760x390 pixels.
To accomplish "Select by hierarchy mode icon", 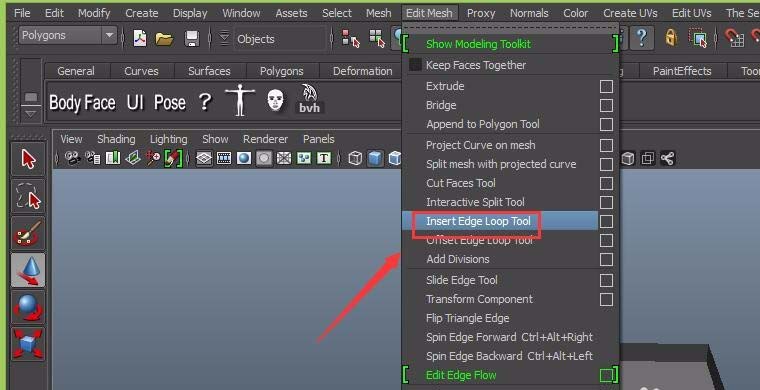I will pyautogui.click(x=349, y=38).
